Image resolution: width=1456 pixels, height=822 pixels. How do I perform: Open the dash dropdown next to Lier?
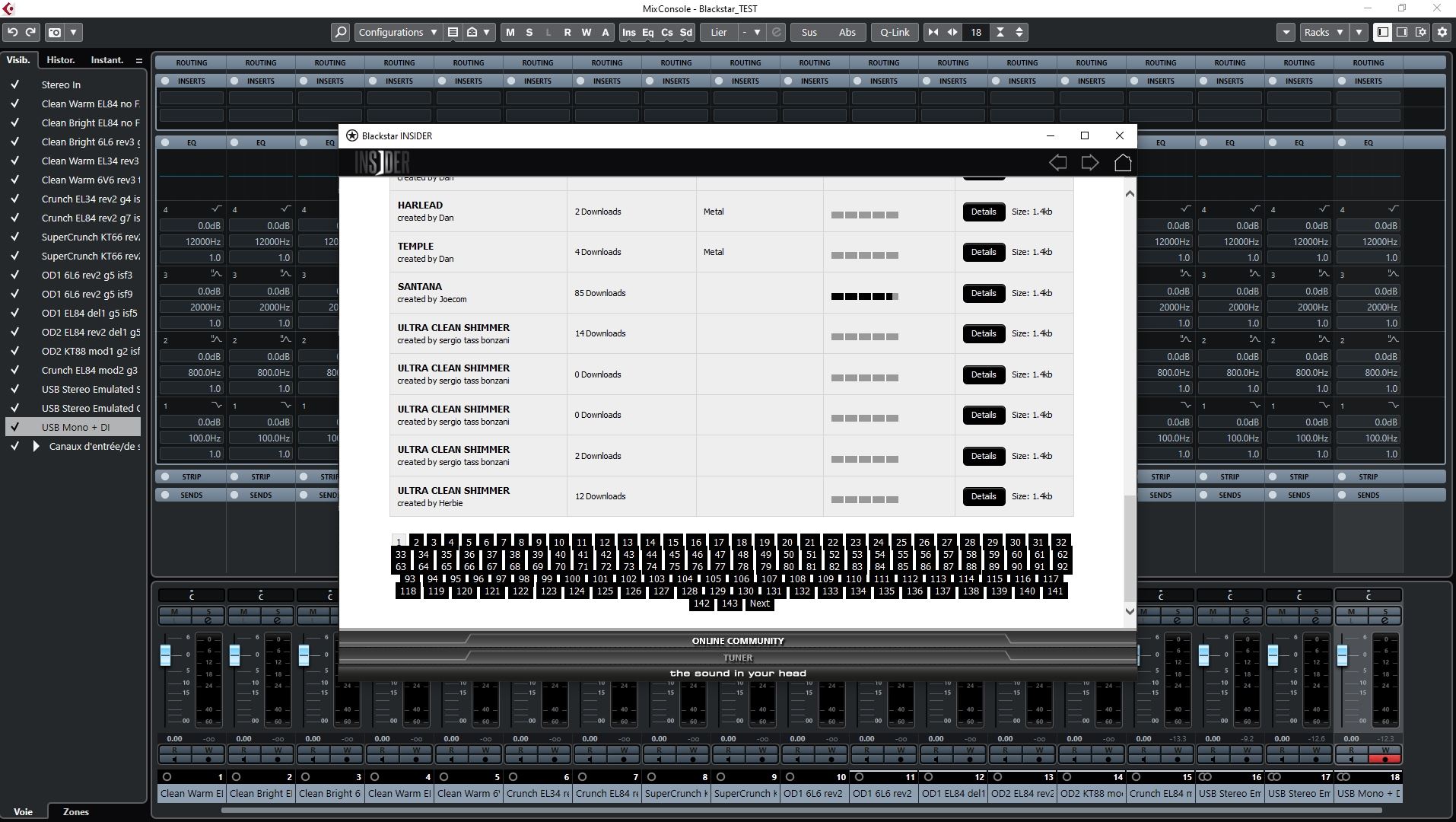coord(751,32)
